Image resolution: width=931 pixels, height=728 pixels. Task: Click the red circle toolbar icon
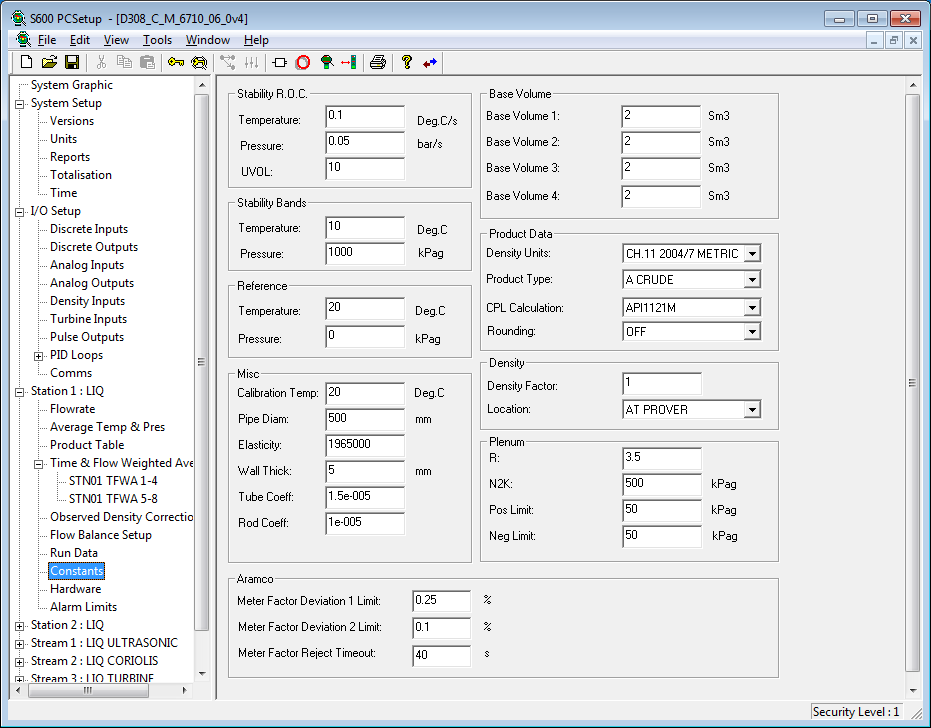point(303,62)
